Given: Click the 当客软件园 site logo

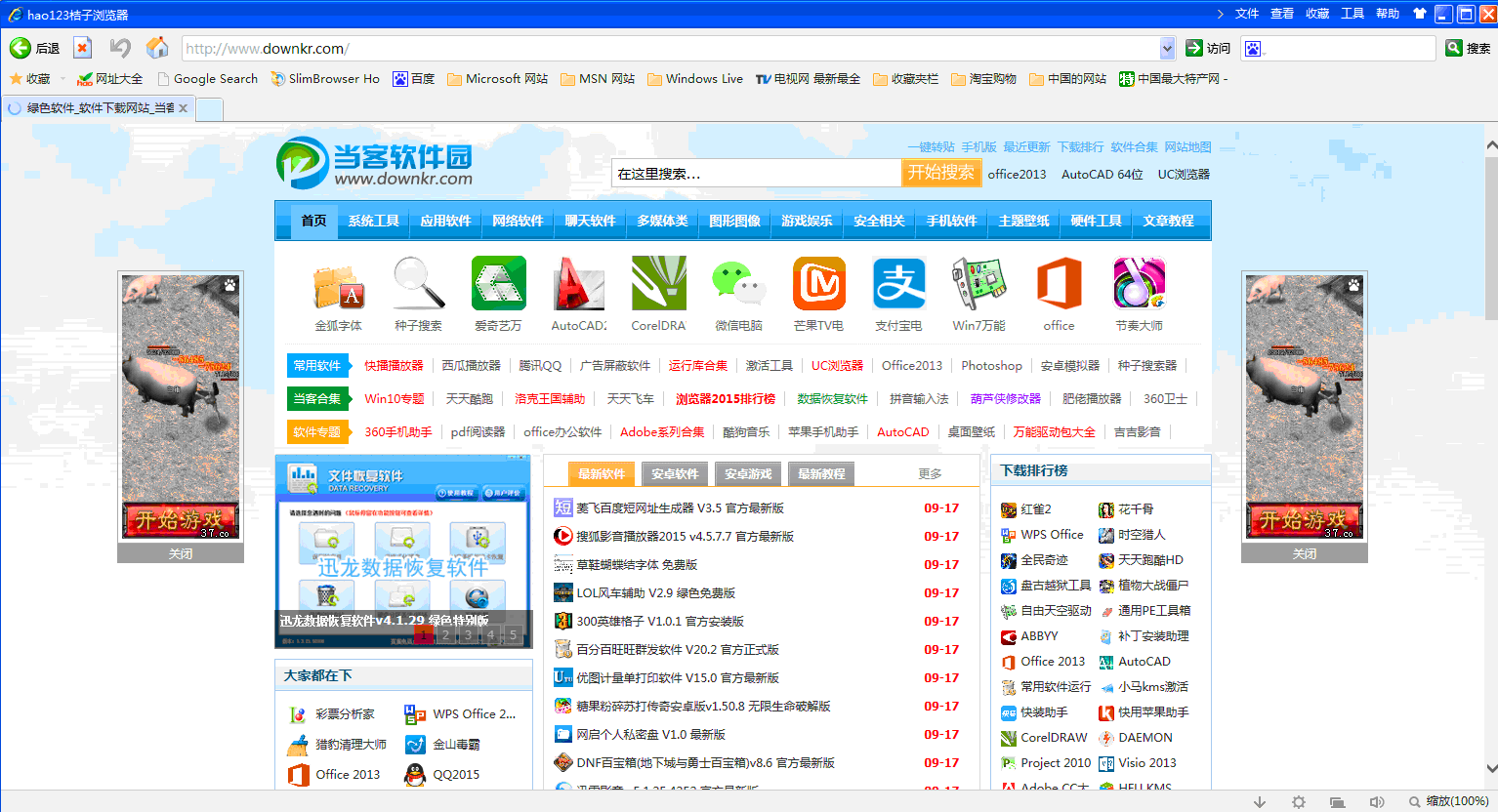Looking at the screenshot, I should [x=374, y=163].
